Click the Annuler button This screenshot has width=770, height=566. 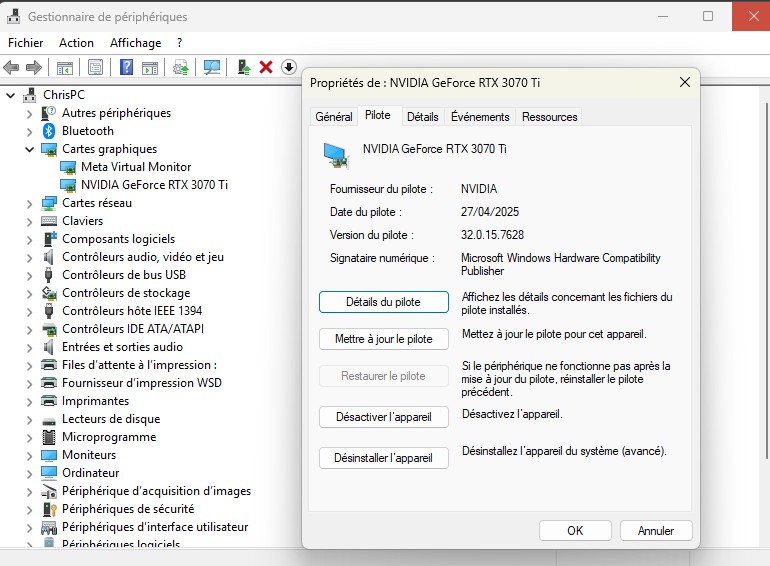click(x=656, y=531)
